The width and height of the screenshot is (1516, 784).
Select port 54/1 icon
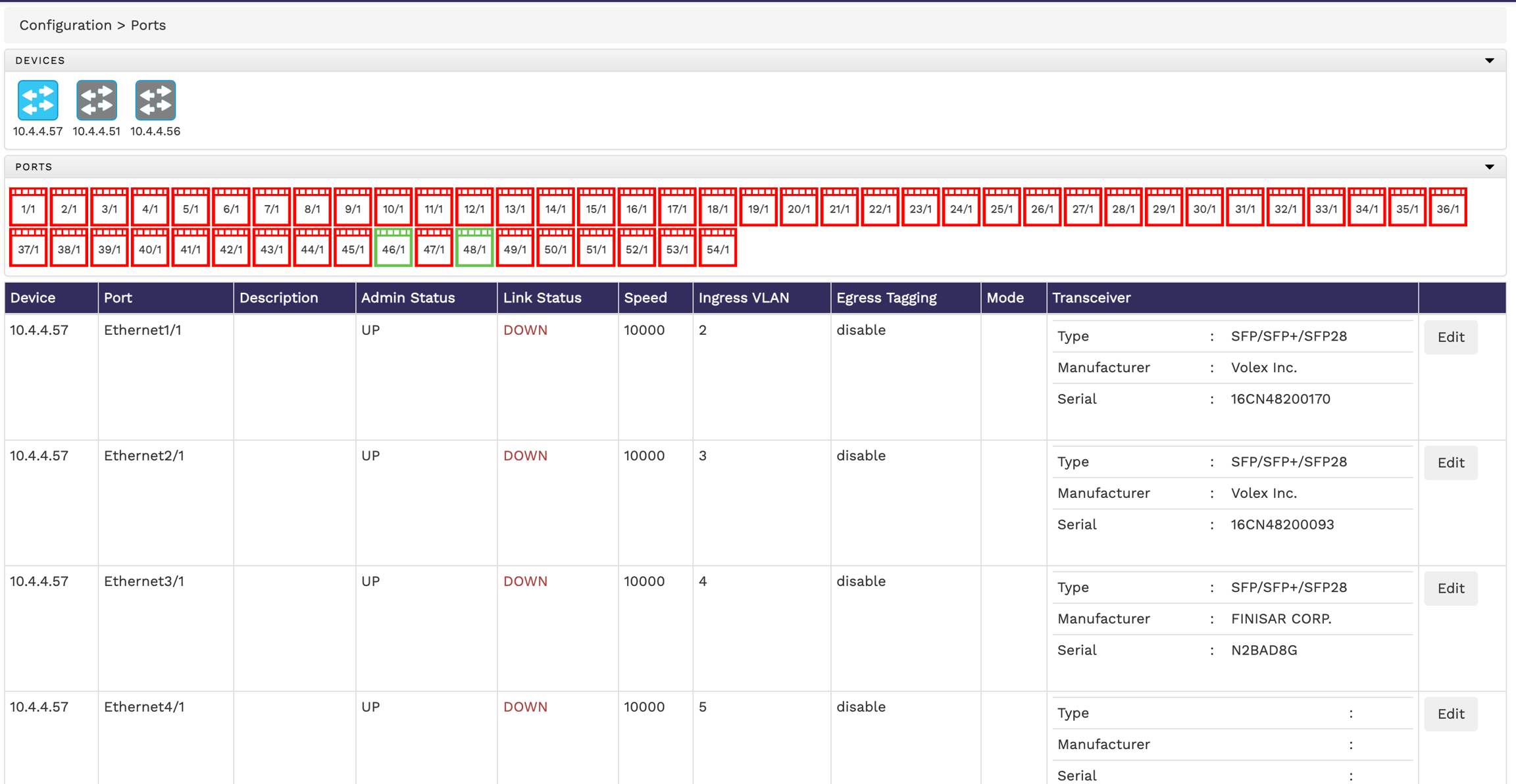coord(717,248)
